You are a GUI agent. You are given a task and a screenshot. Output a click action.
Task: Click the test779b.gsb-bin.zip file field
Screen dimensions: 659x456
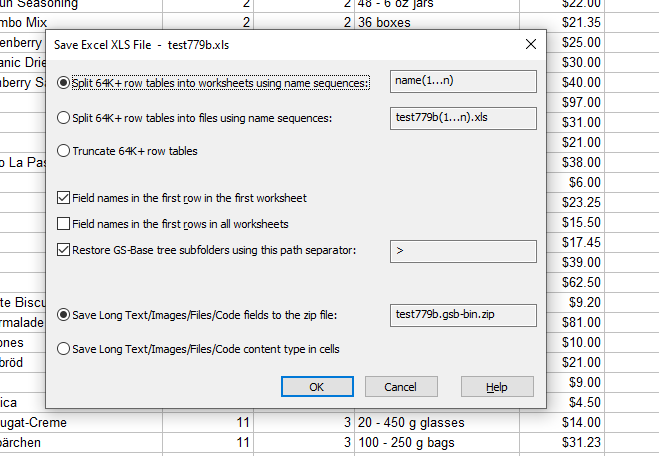click(462, 316)
